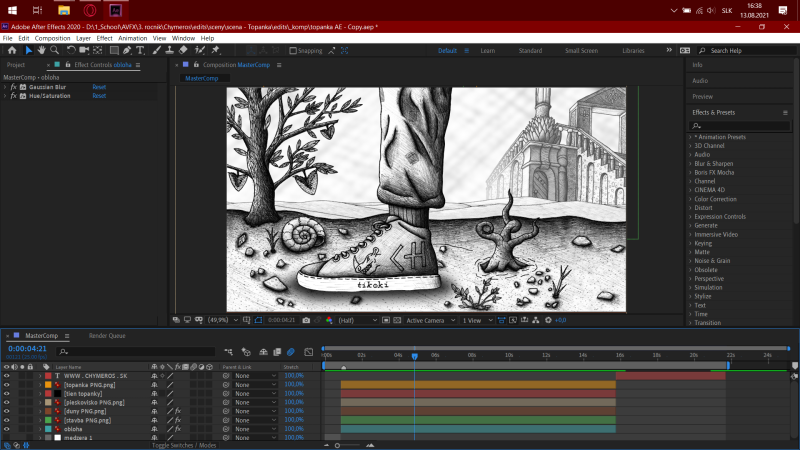Open the Composition menu
Image resolution: width=800 pixels, height=450 pixels.
53,38
